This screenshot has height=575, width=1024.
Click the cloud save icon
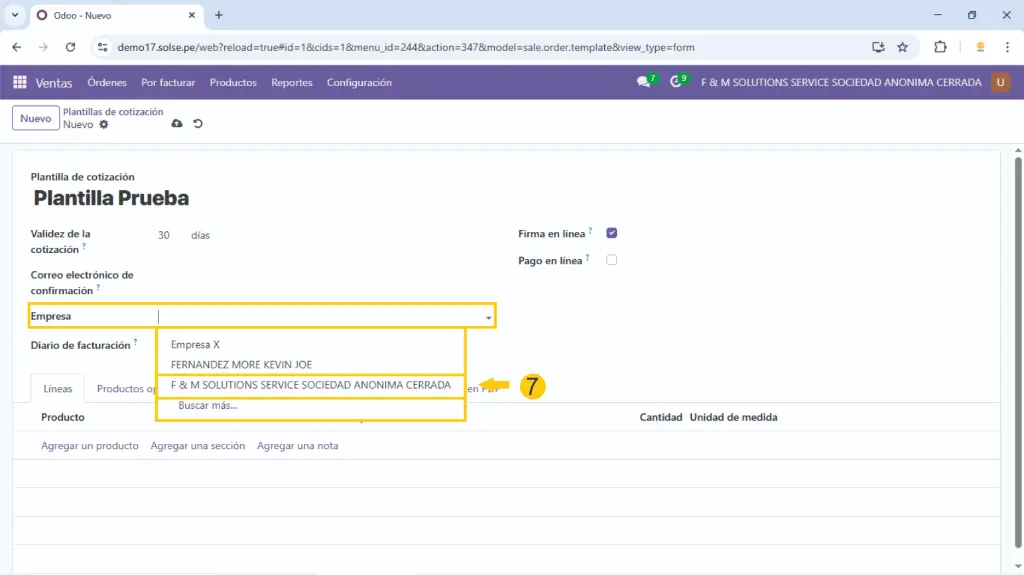tap(177, 124)
